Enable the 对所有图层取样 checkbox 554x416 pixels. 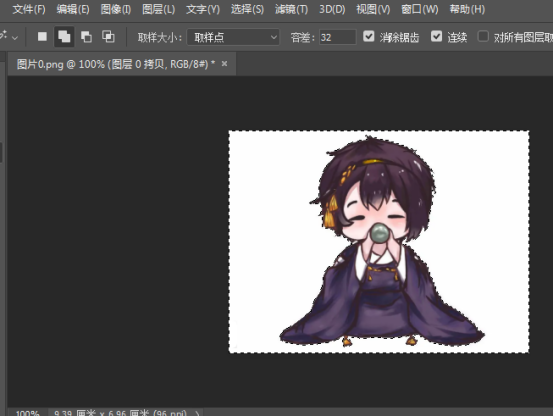483,36
